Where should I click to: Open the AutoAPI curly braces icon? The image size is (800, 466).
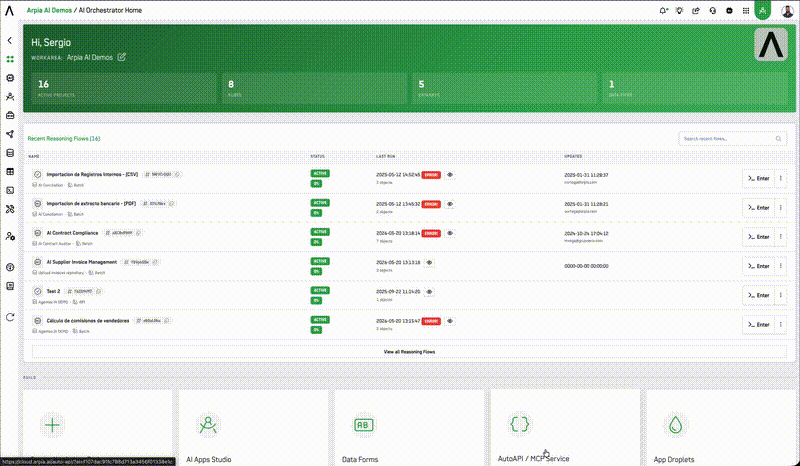click(519, 424)
